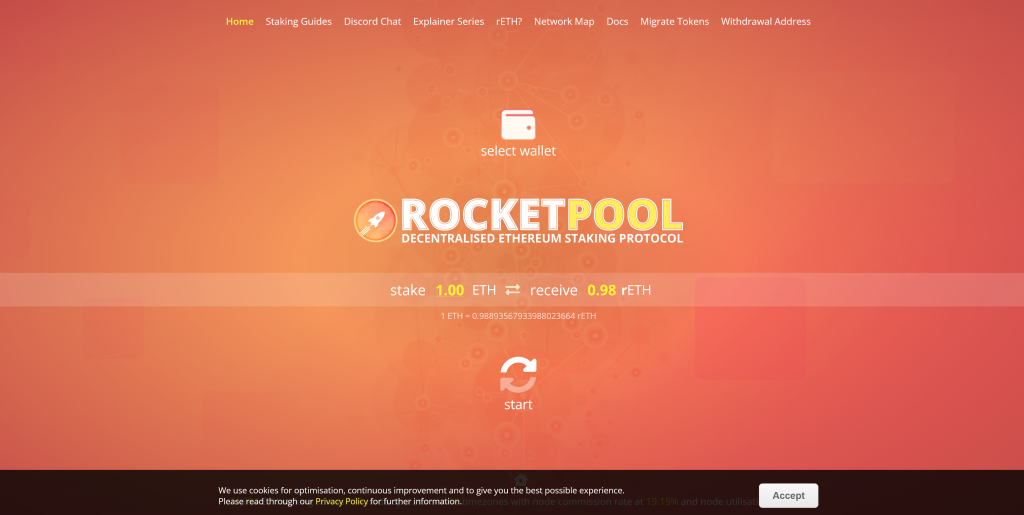Viewport: 1024px width, 515px height.
Task: Open the Withdrawal Address page
Action: pyautogui.click(x=765, y=22)
